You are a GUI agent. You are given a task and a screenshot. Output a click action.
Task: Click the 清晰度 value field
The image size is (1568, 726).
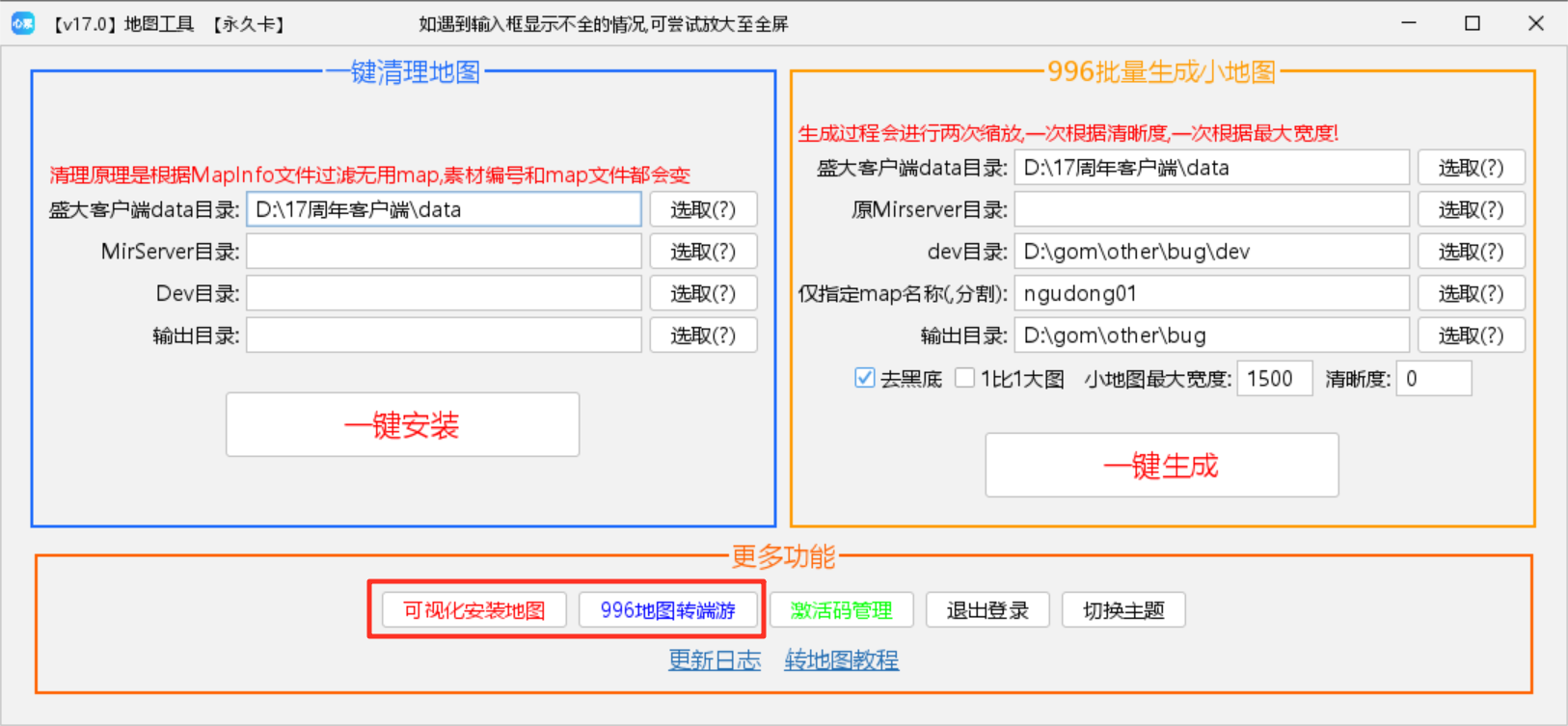click(x=1434, y=379)
